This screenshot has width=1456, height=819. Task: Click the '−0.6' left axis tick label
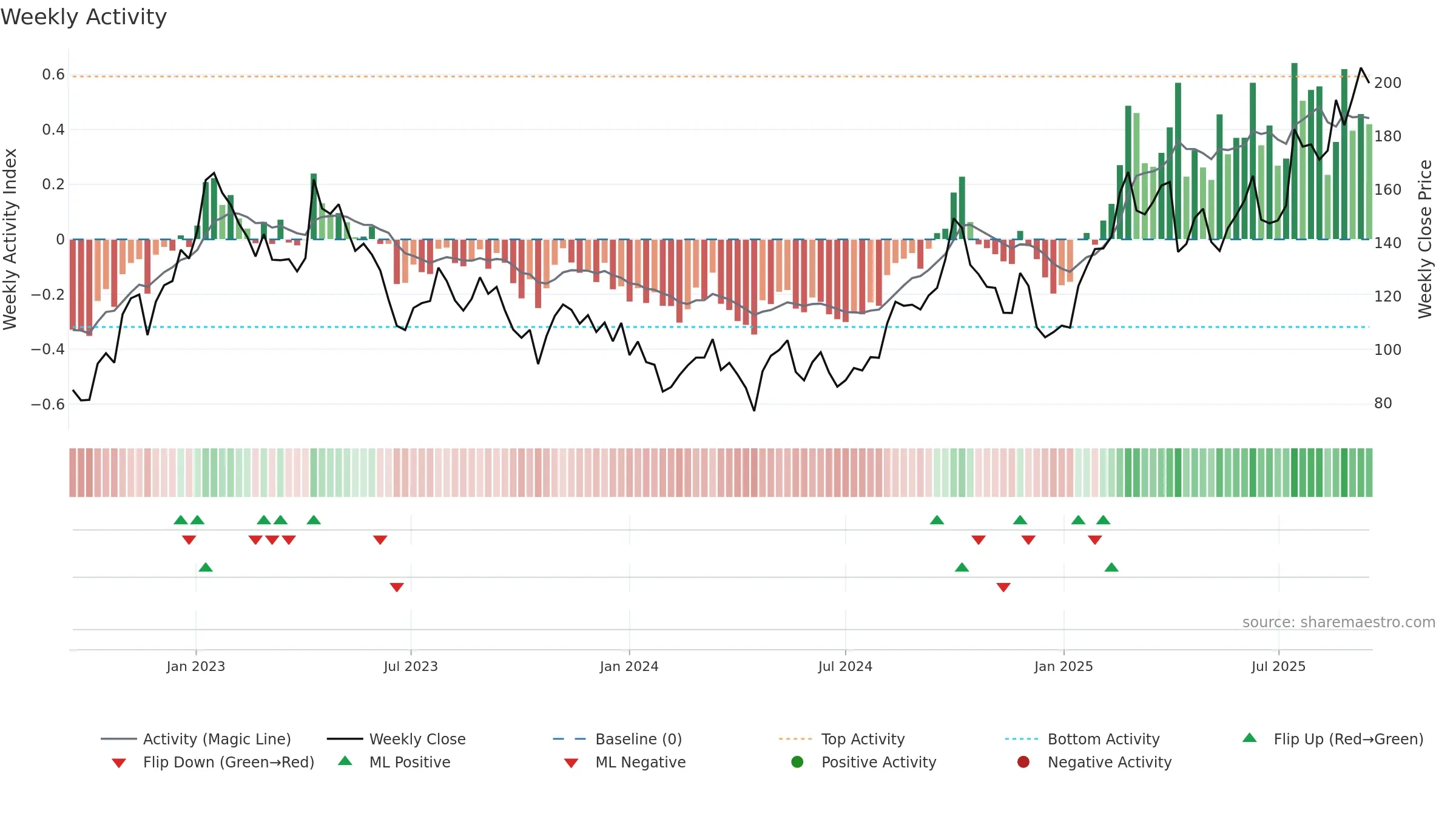click(x=48, y=404)
